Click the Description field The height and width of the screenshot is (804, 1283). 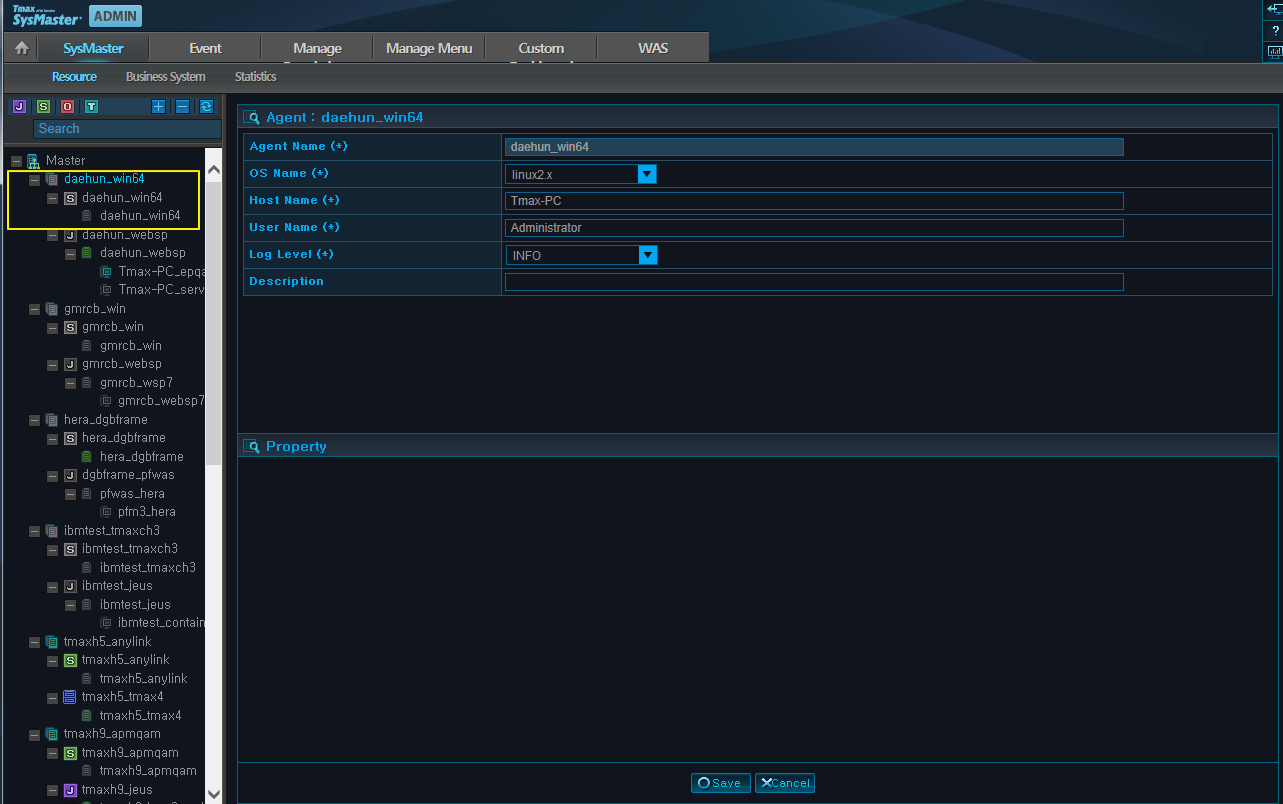pyautogui.click(x=814, y=282)
